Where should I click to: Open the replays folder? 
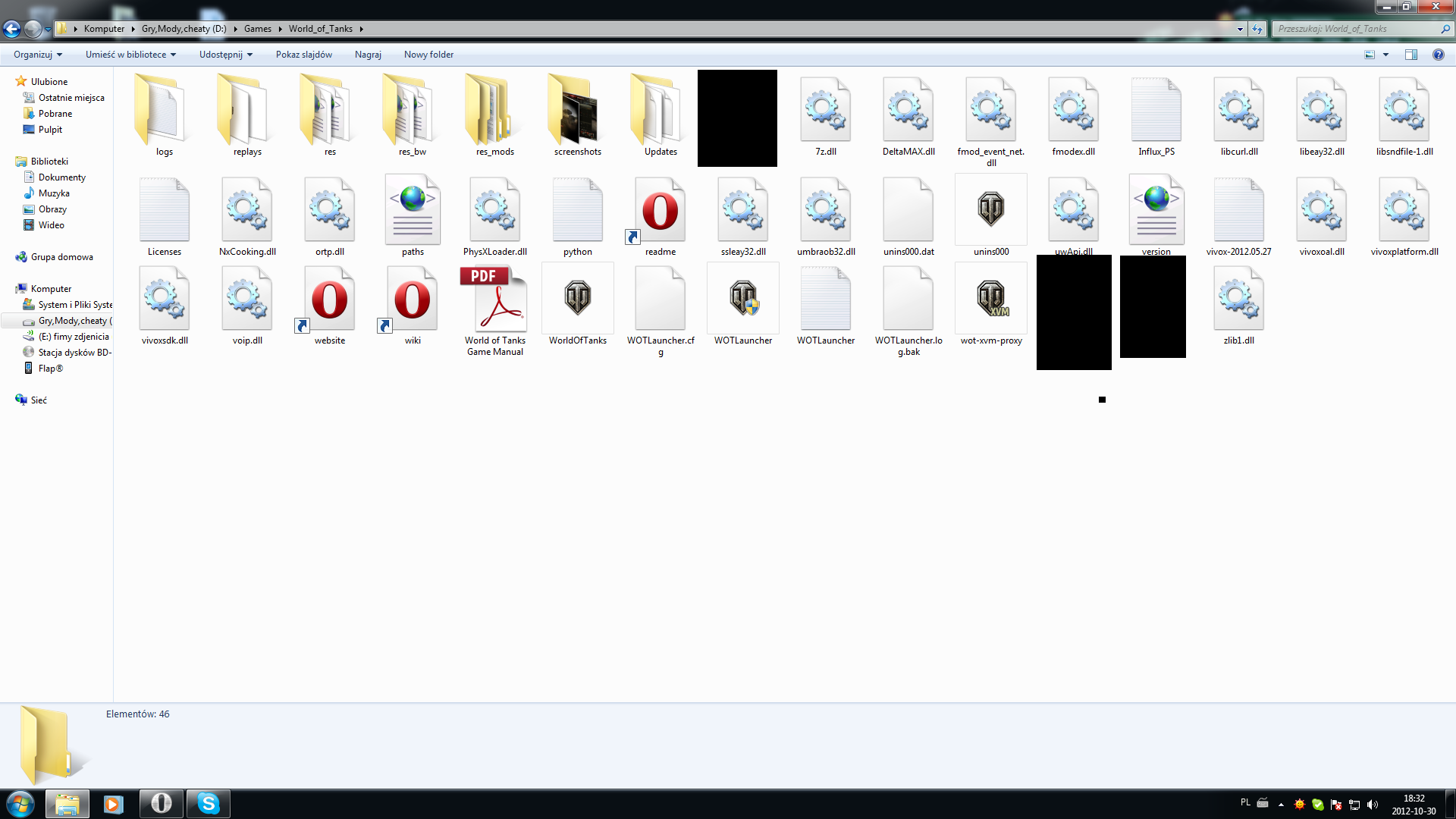click(x=247, y=114)
